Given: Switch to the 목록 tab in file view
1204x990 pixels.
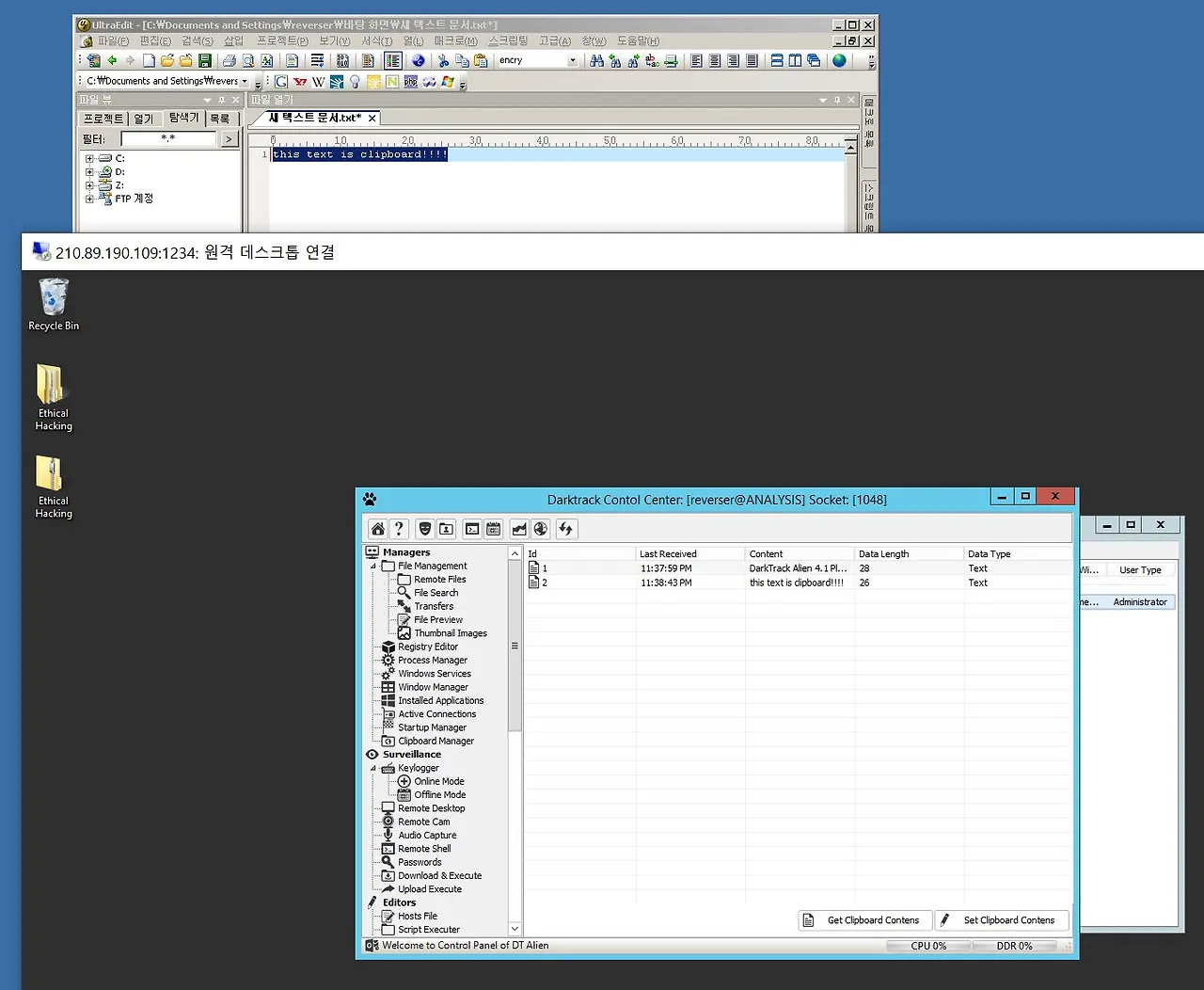Looking at the screenshot, I should pyautogui.click(x=220, y=119).
